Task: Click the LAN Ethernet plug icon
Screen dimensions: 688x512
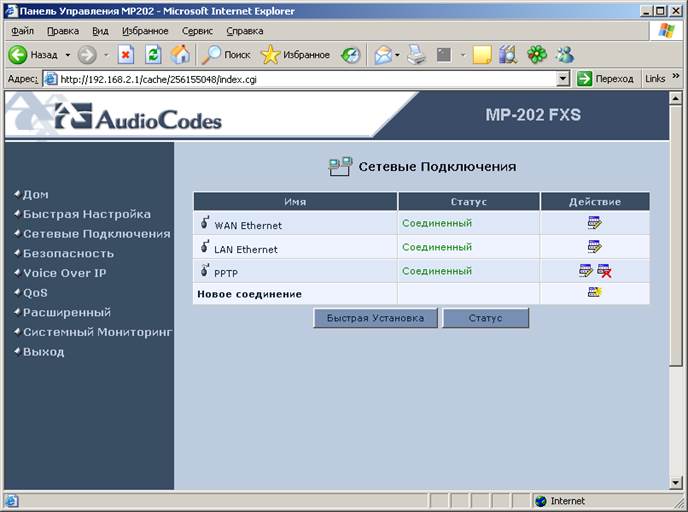Action: (205, 247)
